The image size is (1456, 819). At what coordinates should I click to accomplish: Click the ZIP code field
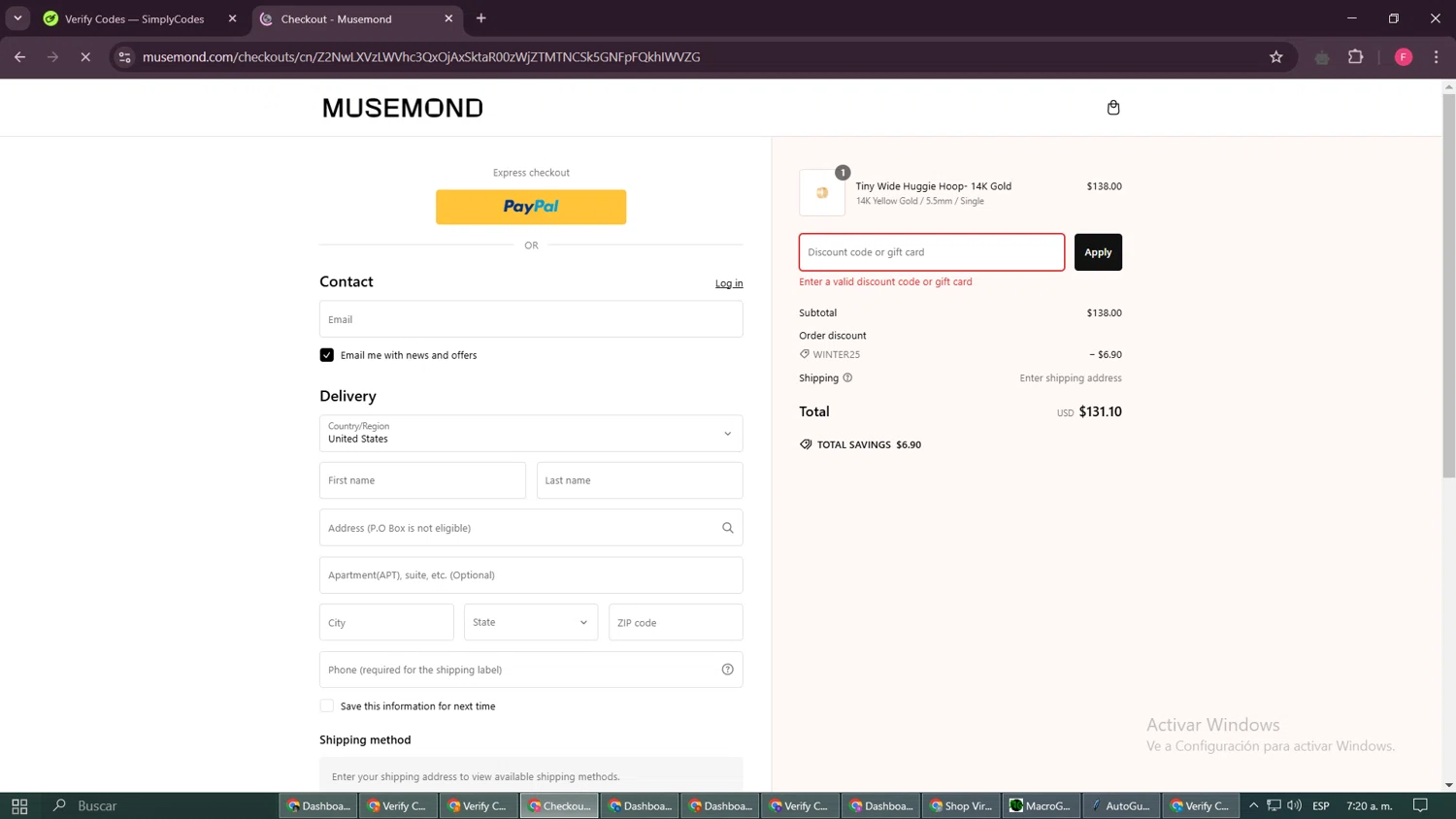(676, 623)
